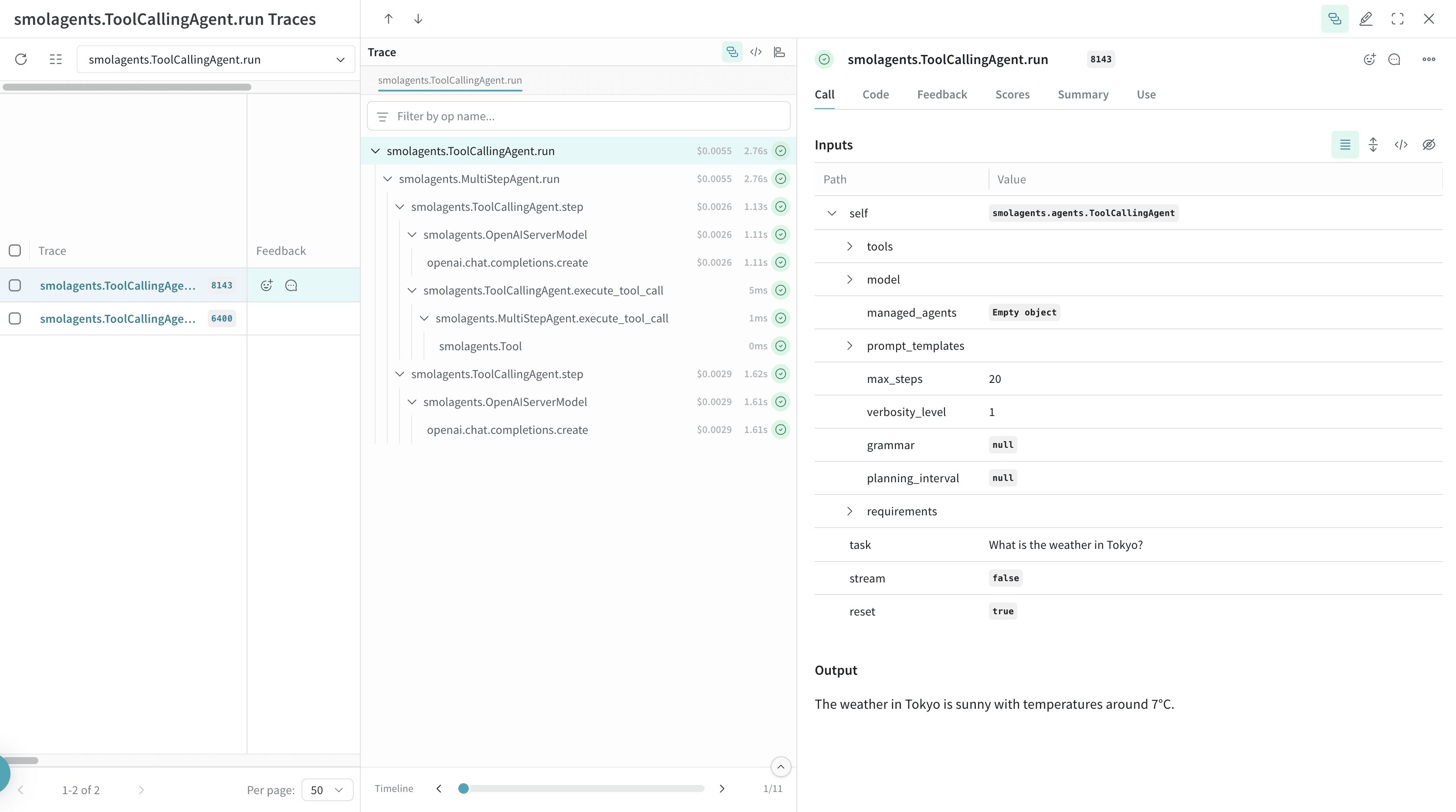The height and width of the screenshot is (812, 1456).
Task: Click the timeline slider handle
Action: point(464,788)
